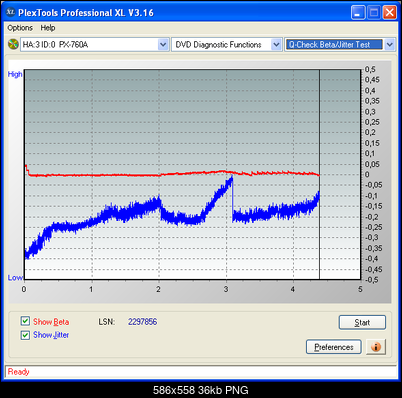The image size is (402, 398).
Task: Maximize the PlexTools window
Action: point(374,13)
